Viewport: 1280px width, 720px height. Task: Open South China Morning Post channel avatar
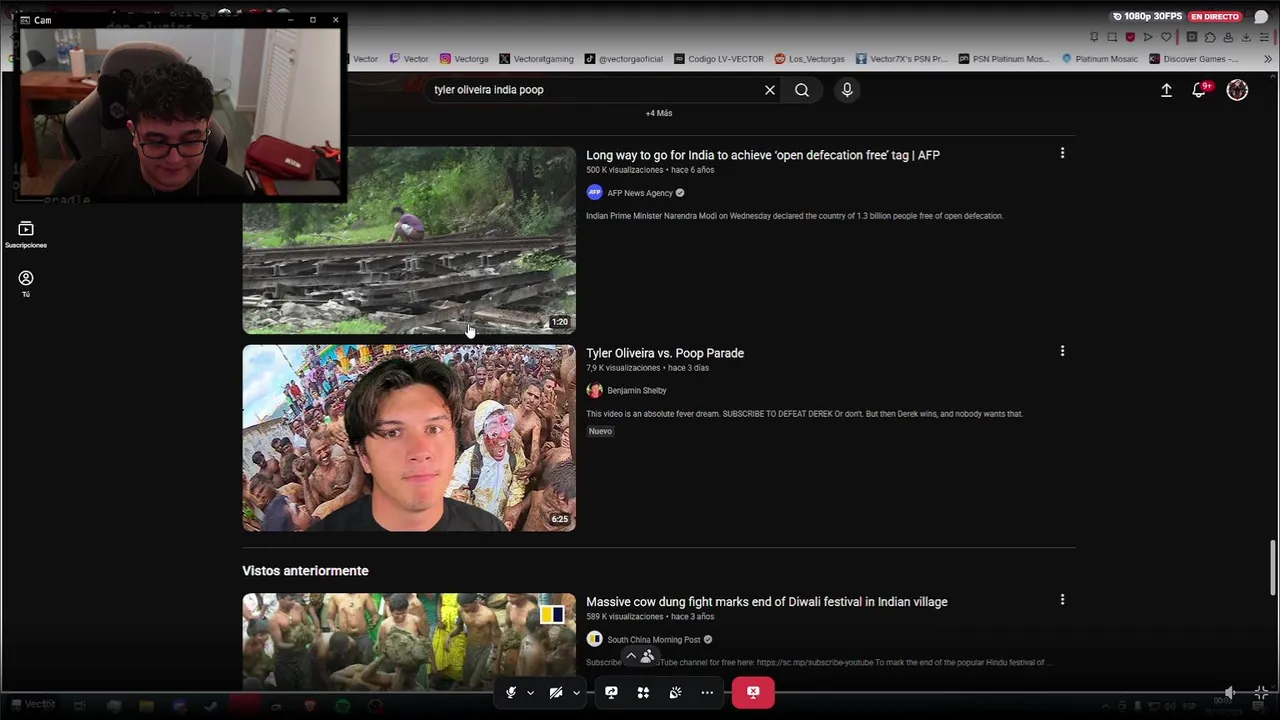click(x=594, y=640)
